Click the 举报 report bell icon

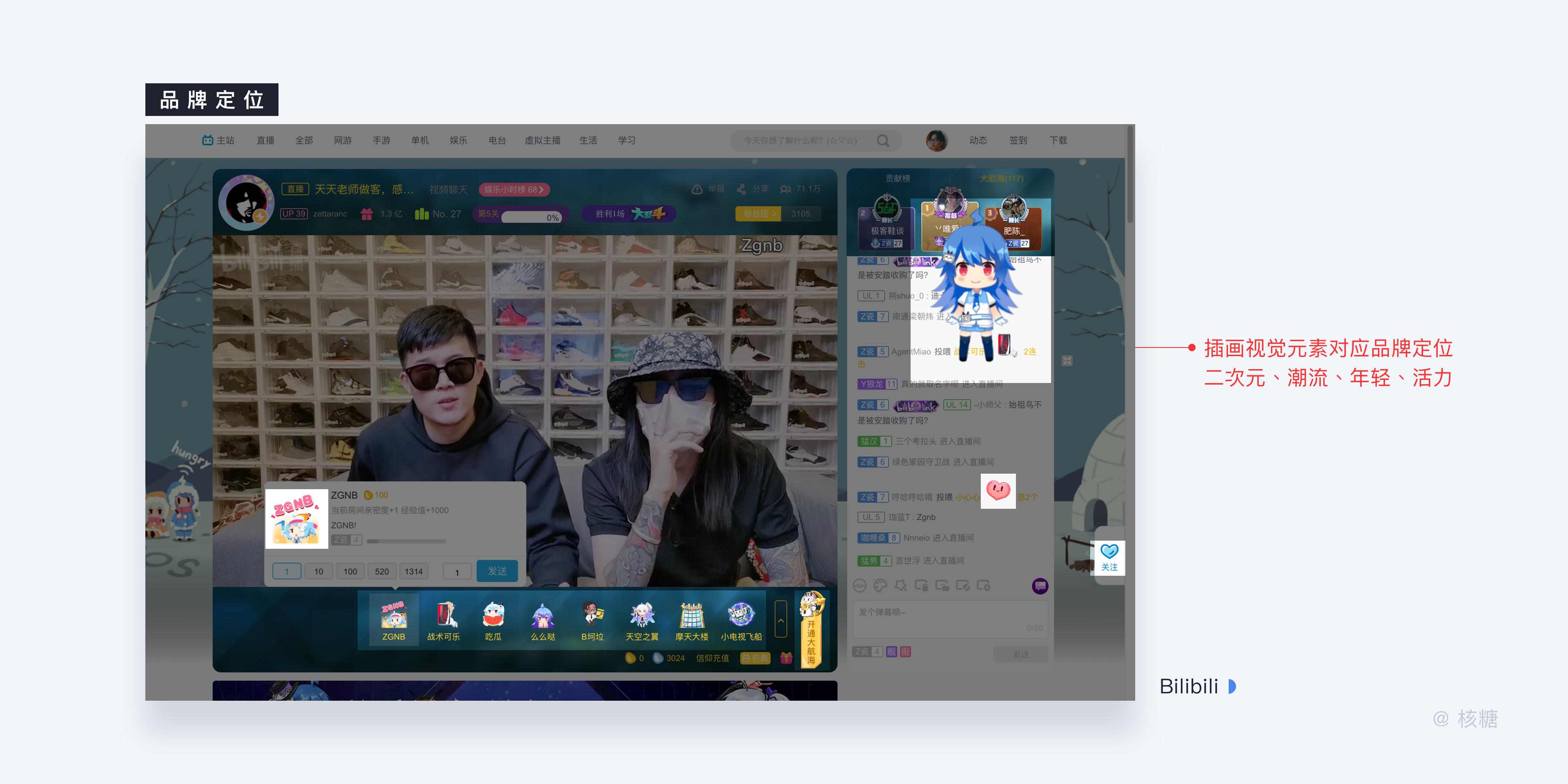pos(697,189)
